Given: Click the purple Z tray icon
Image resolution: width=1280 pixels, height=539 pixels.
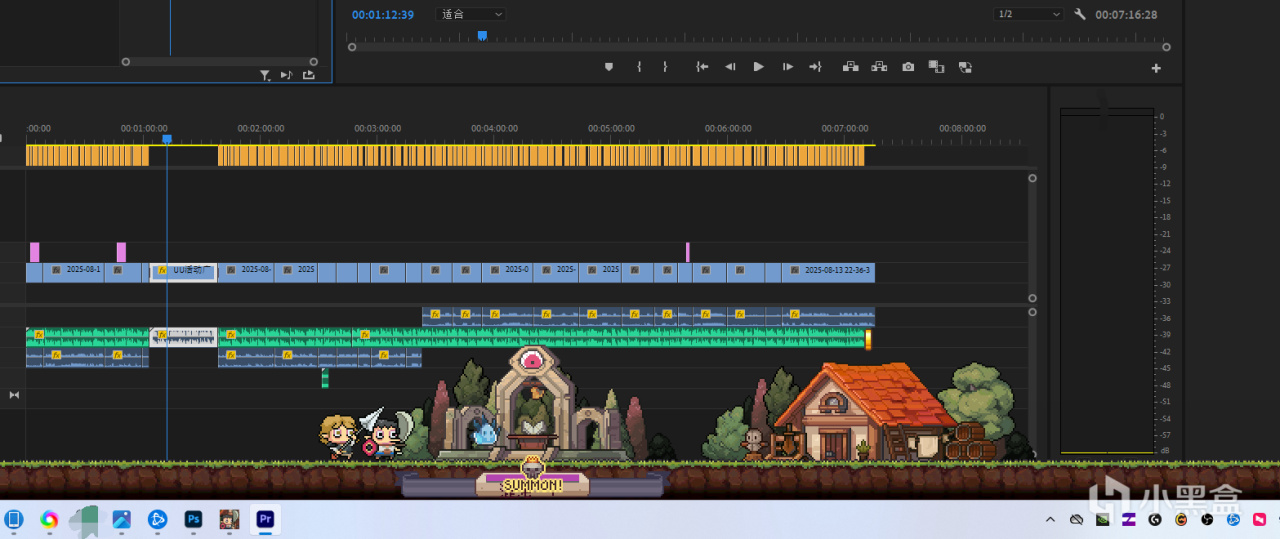Looking at the screenshot, I should [1129, 520].
